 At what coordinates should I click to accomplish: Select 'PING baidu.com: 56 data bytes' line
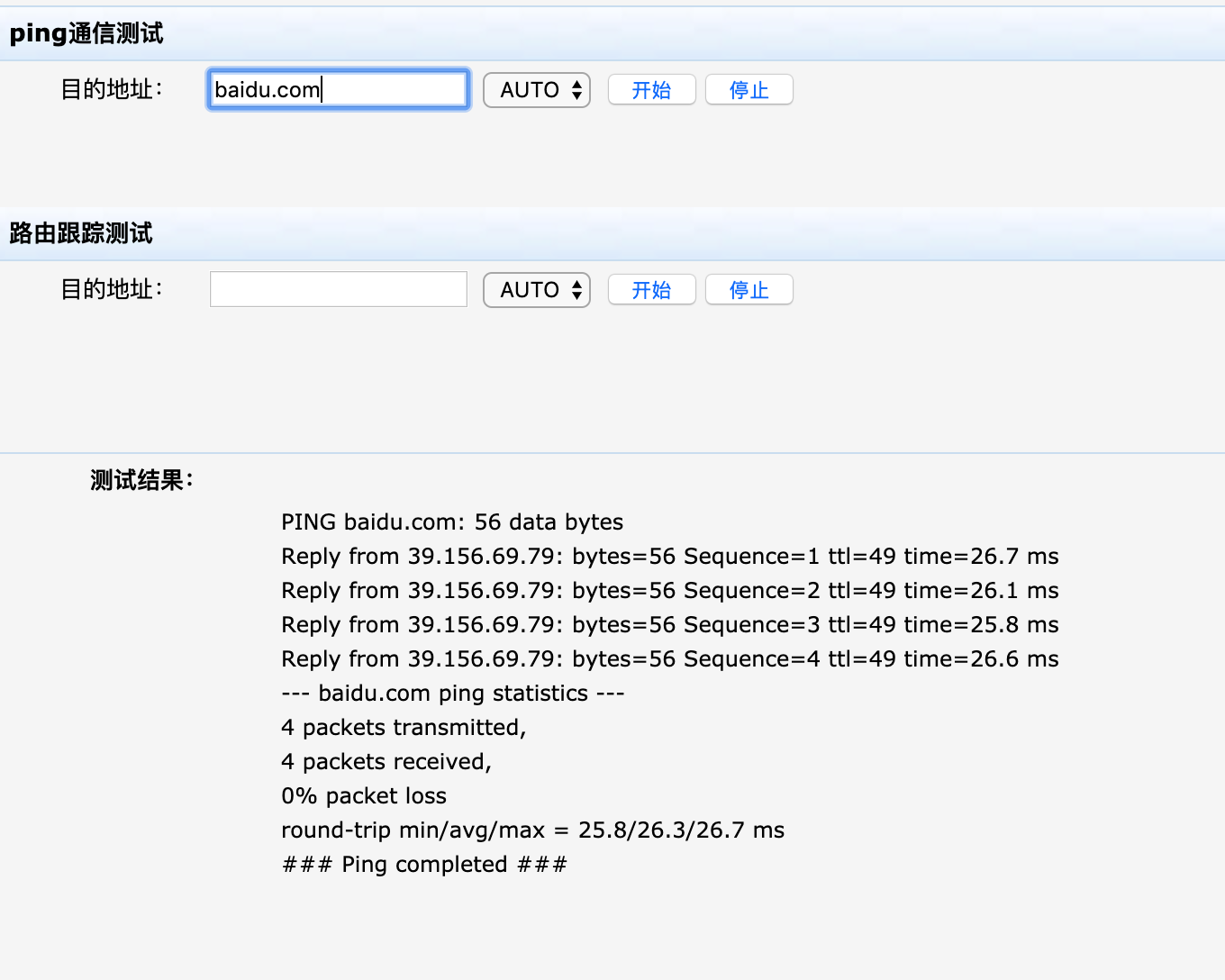[x=452, y=522]
